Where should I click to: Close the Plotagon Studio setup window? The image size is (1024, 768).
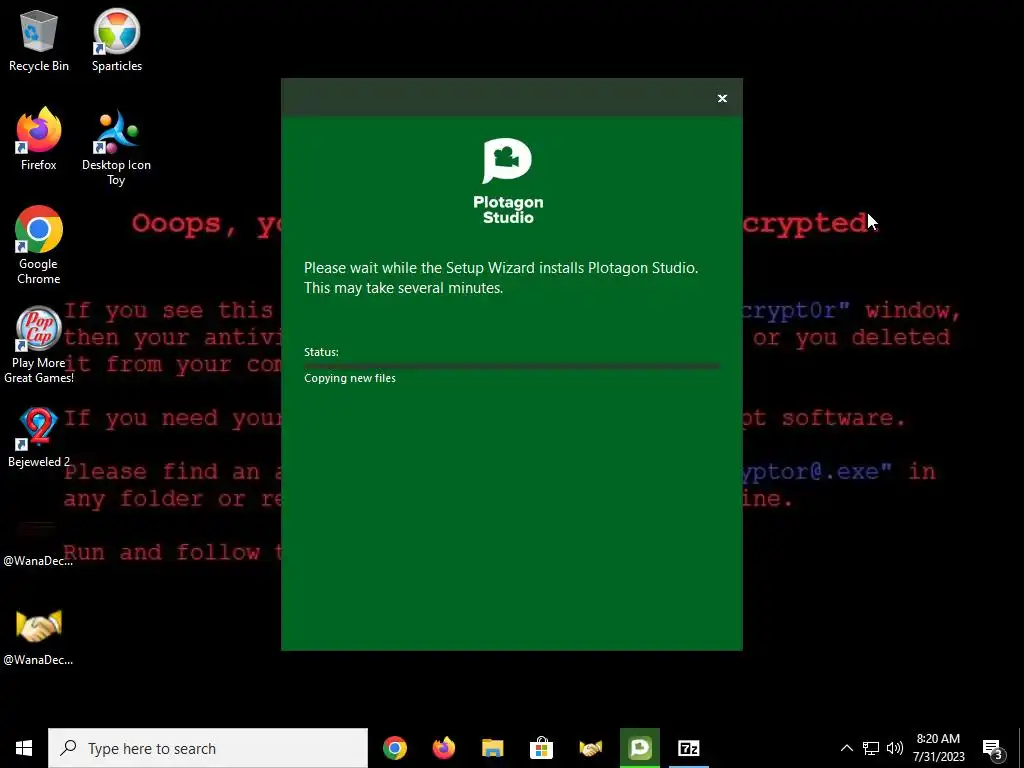click(722, 98)
